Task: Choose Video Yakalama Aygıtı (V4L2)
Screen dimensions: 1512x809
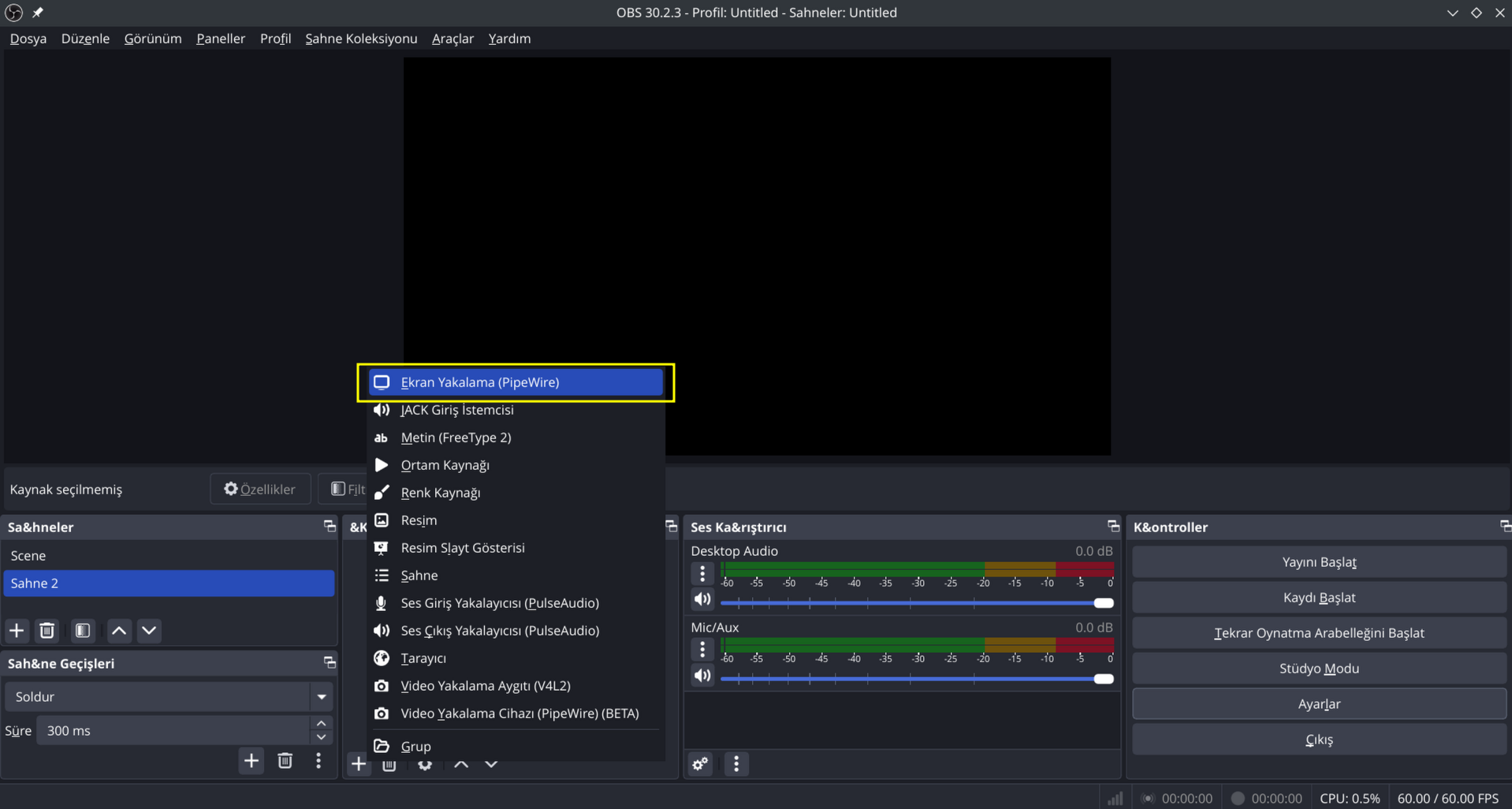Action: (516, 686)
